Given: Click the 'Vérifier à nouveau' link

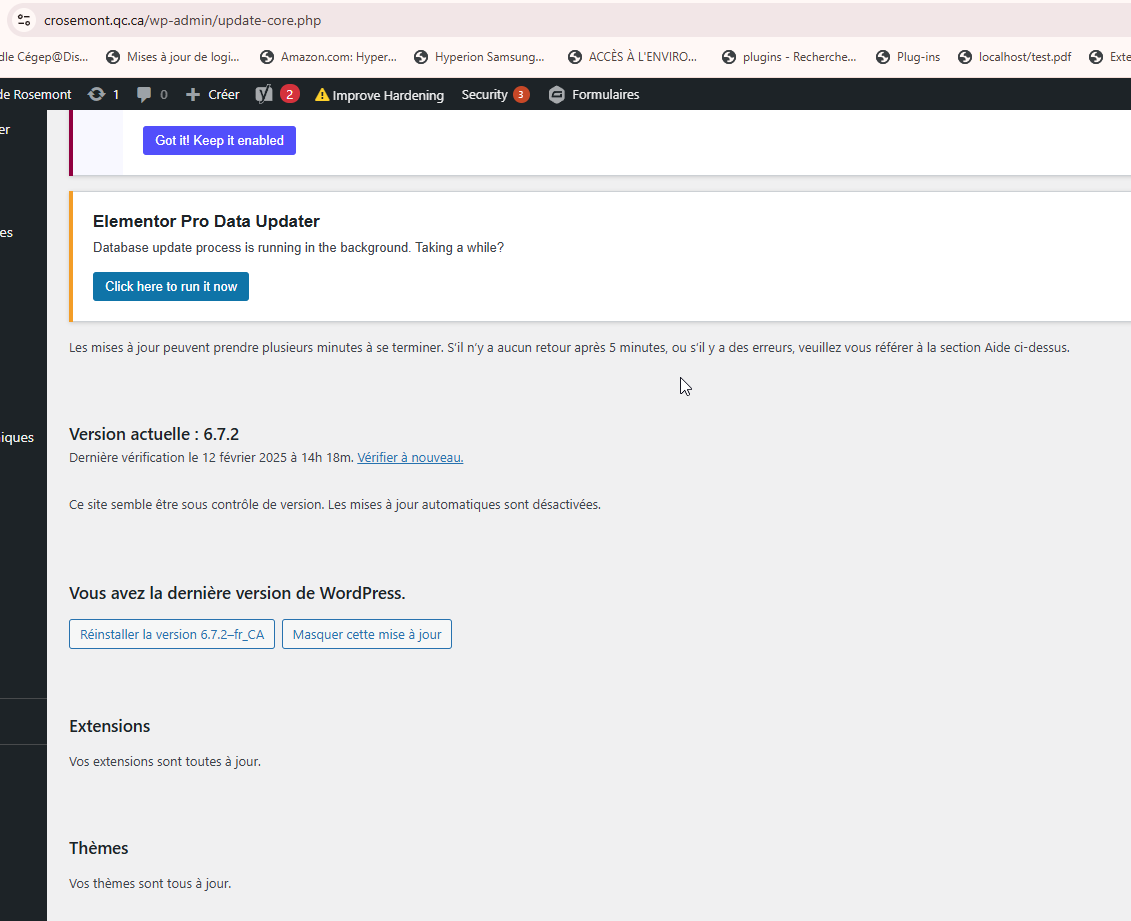Looking at the screenshot, I should [x=410, y=458].
